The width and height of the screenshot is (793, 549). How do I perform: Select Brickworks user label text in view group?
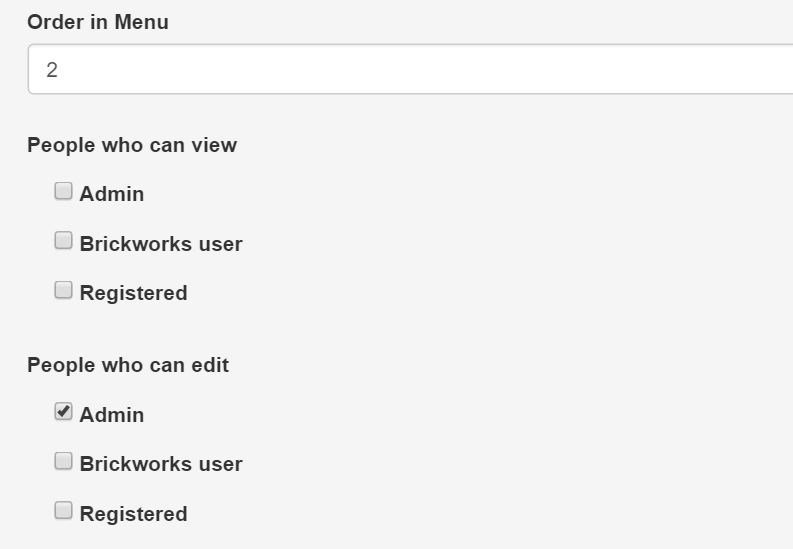point(161,244)
